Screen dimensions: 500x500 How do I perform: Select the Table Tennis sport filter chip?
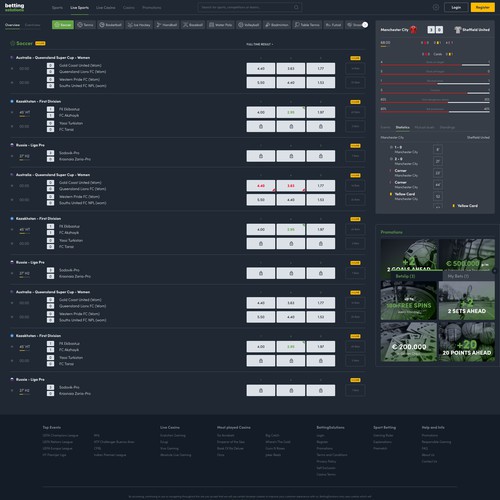[307, 25]
